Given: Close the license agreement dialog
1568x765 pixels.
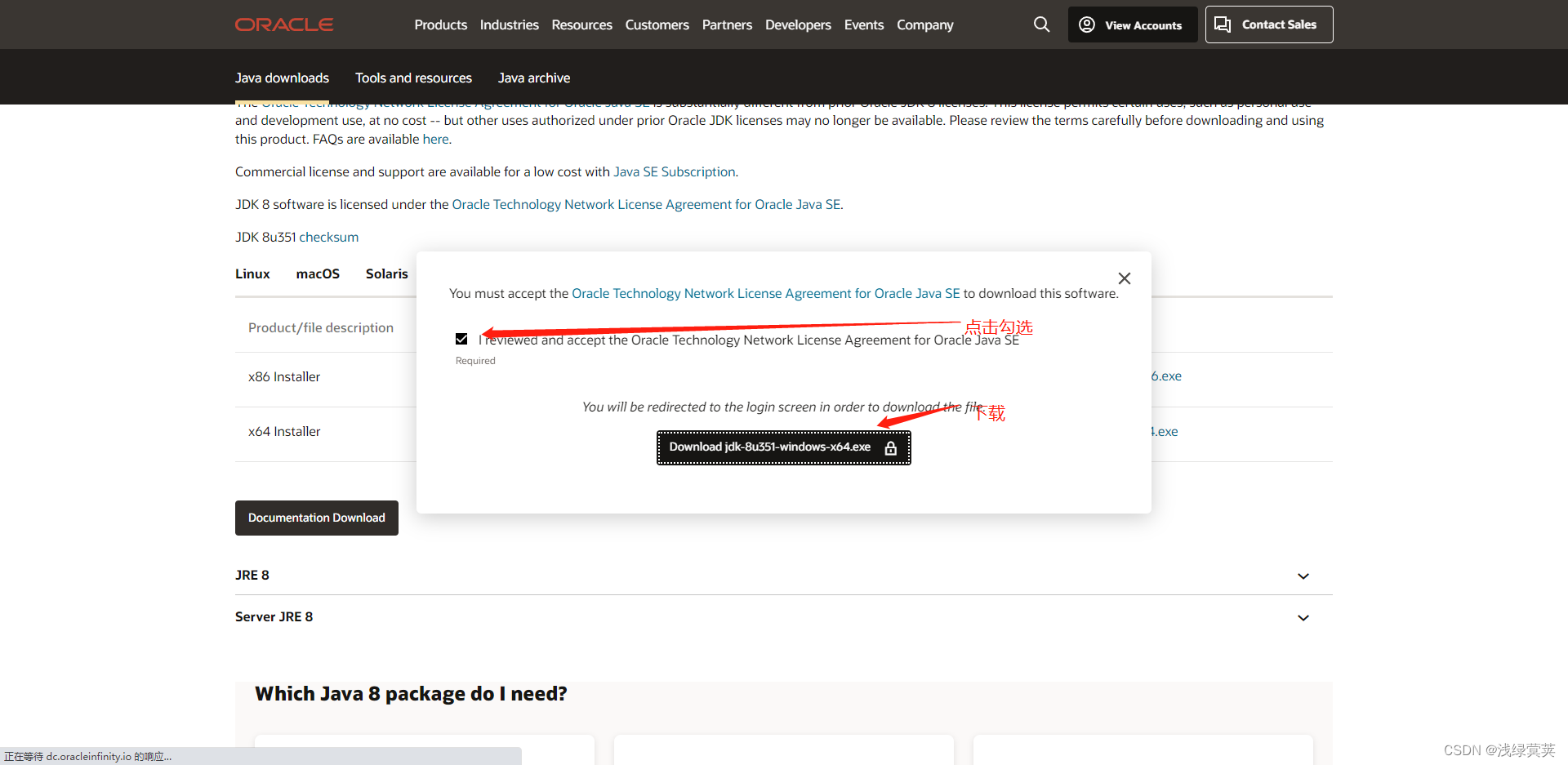Looking at the screenshot, I should coord(1125,278).
